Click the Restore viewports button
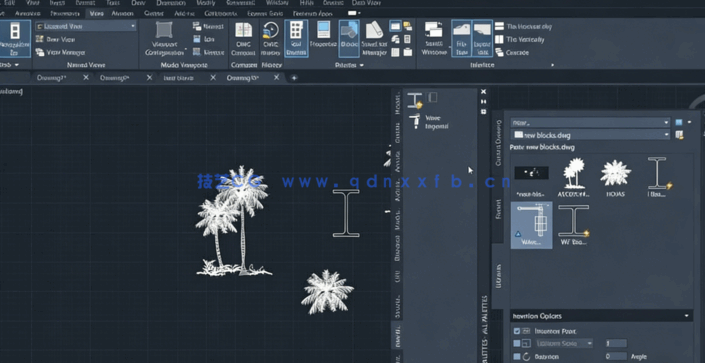 coord(208,52)
